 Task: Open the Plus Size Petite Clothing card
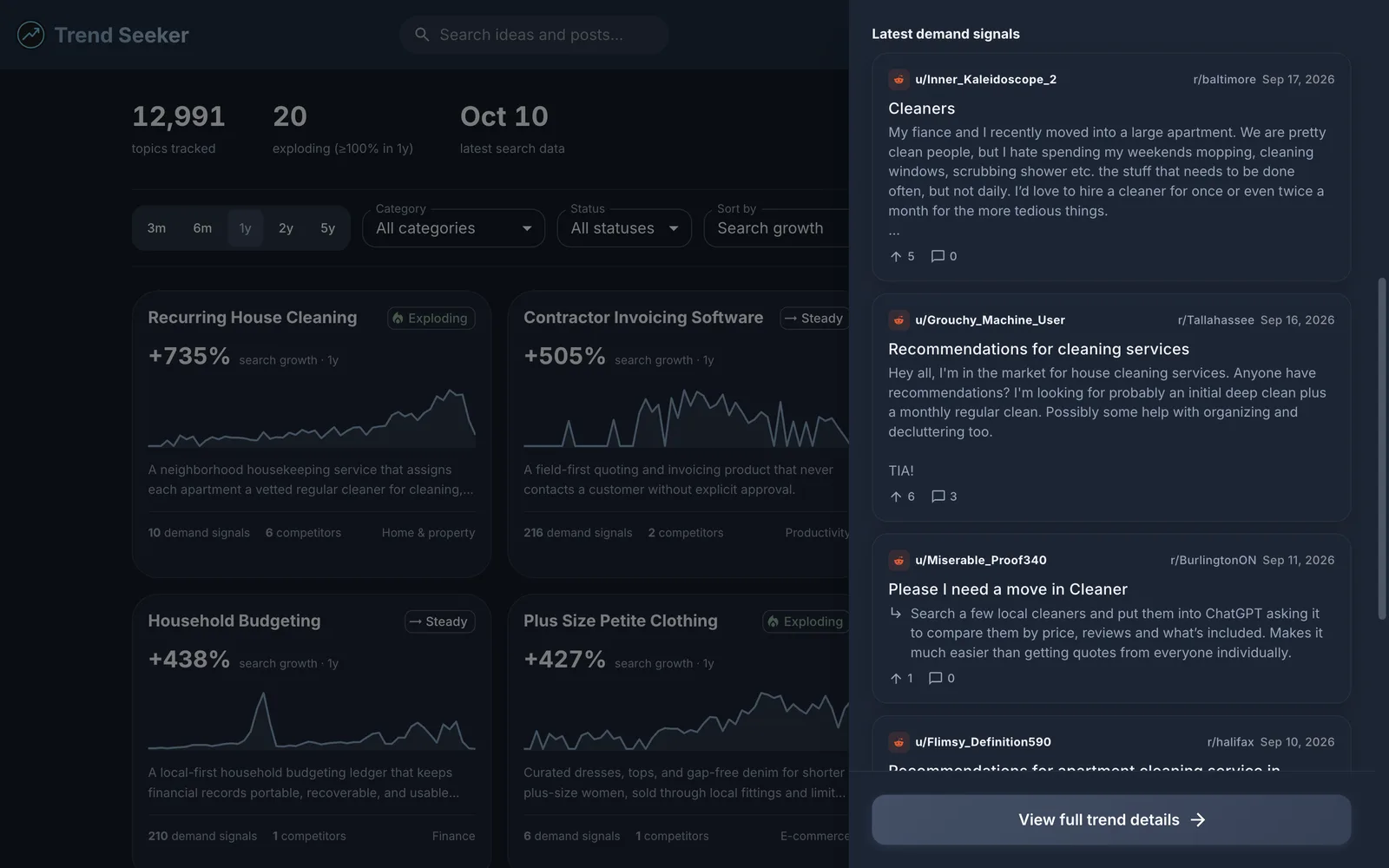click(679, 731)
